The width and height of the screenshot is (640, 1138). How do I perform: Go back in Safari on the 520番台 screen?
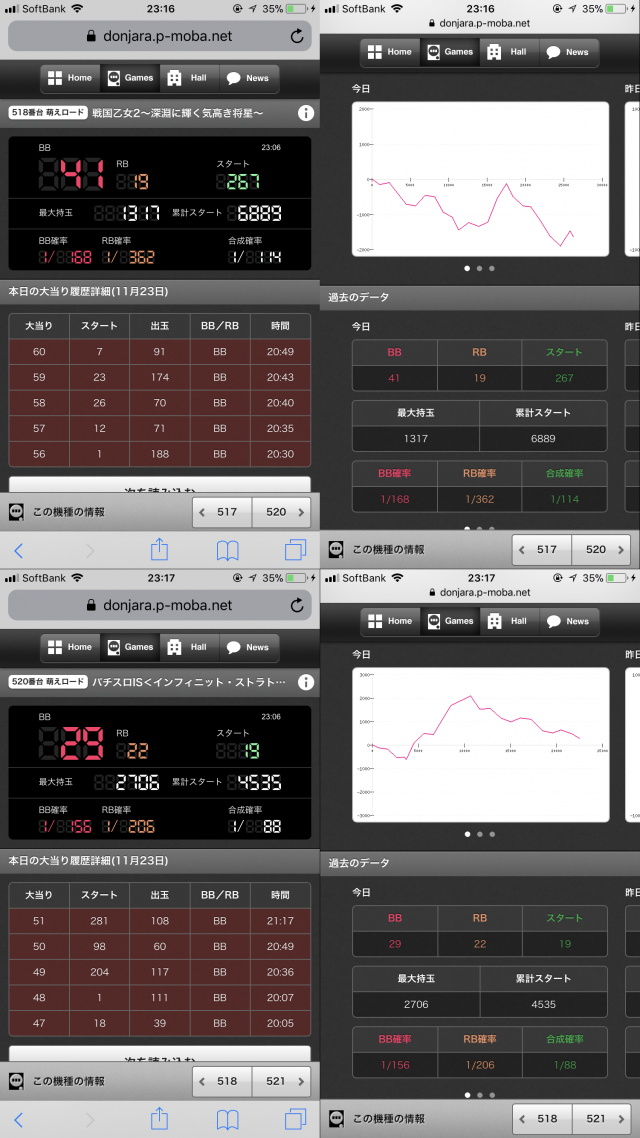(18, 1119)
